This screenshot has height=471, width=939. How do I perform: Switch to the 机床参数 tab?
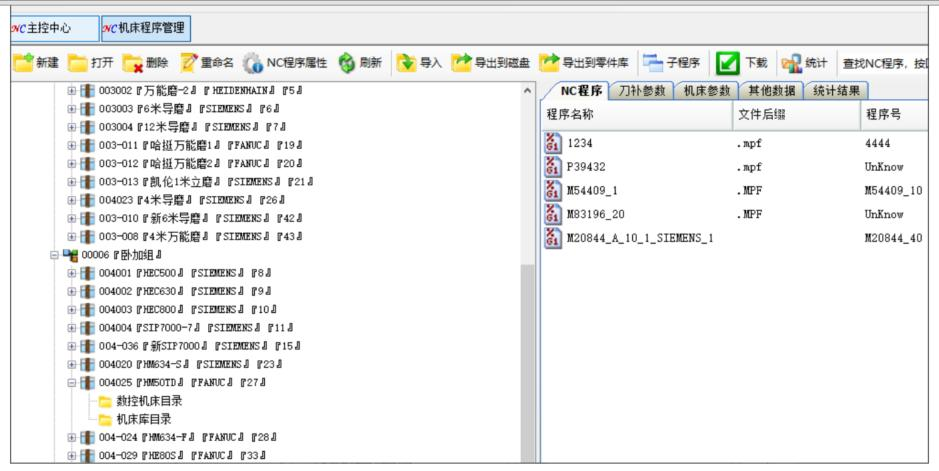click(x=704, y=91)
